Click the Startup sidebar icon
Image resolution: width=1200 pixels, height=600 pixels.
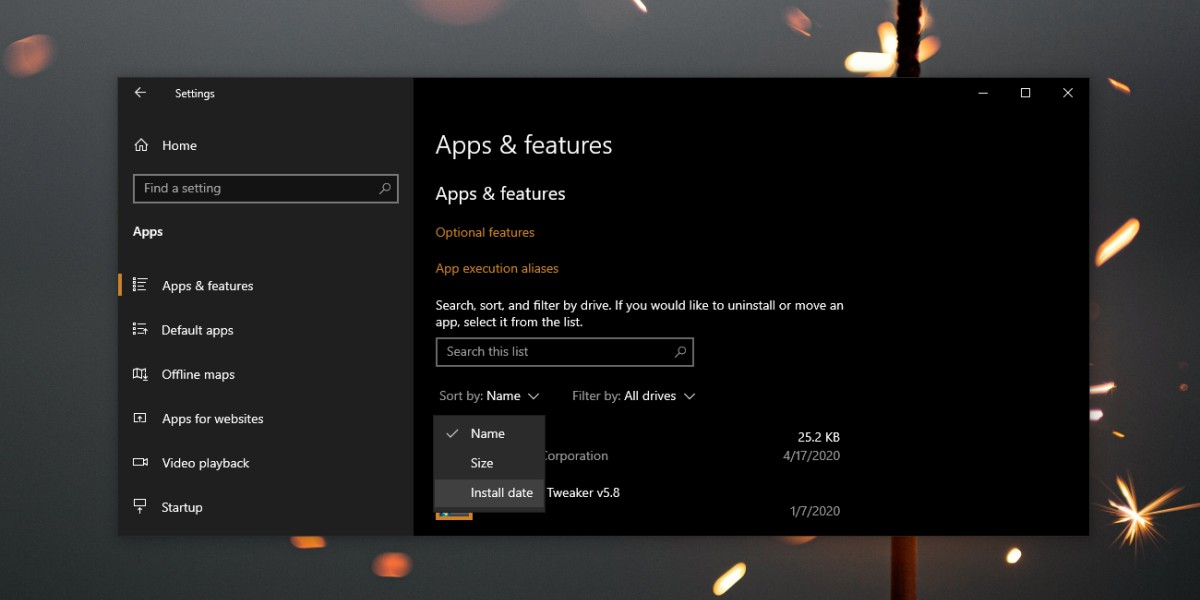coord(141,507)
